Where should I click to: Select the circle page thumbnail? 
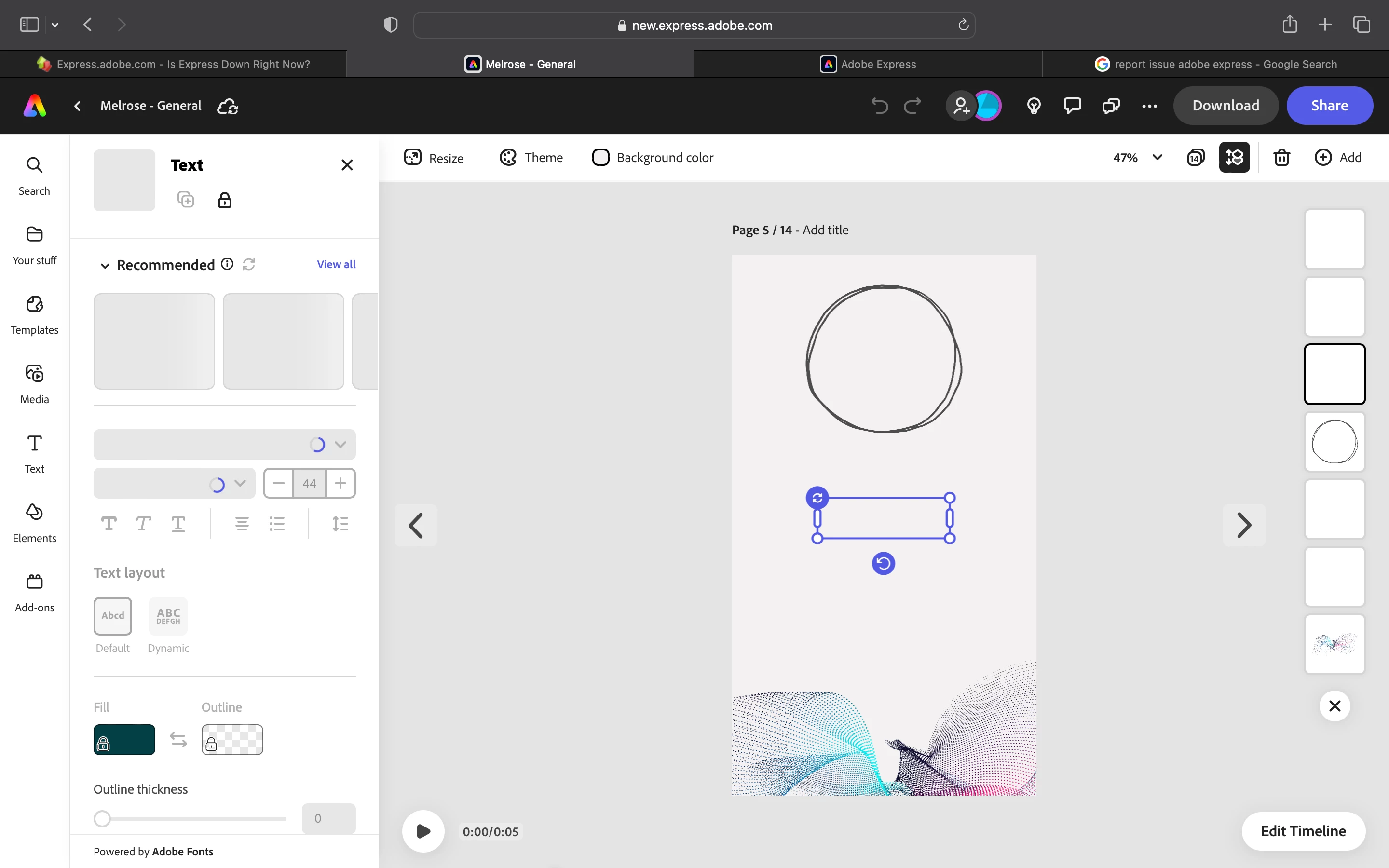(x=1335, y=441)
